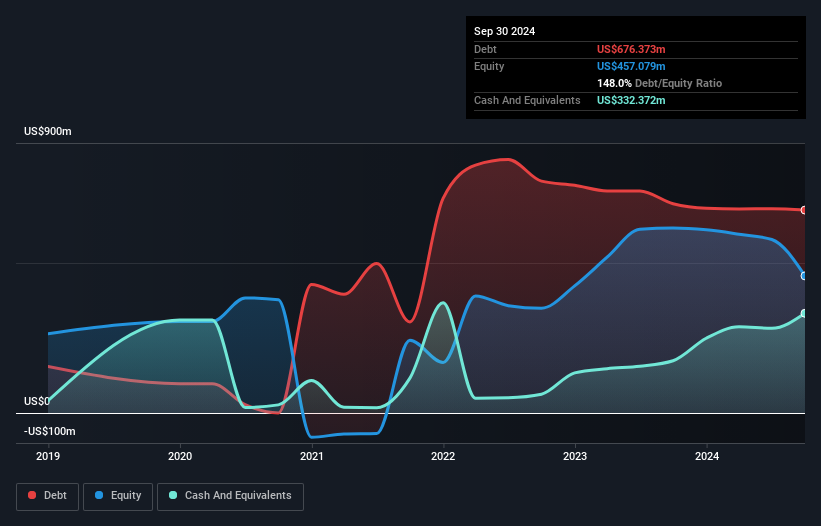This screenshot has width=821, height=526.
Task: Click the Debt label in tooltip
Action: pyautogui.click(x=485, y=49)
